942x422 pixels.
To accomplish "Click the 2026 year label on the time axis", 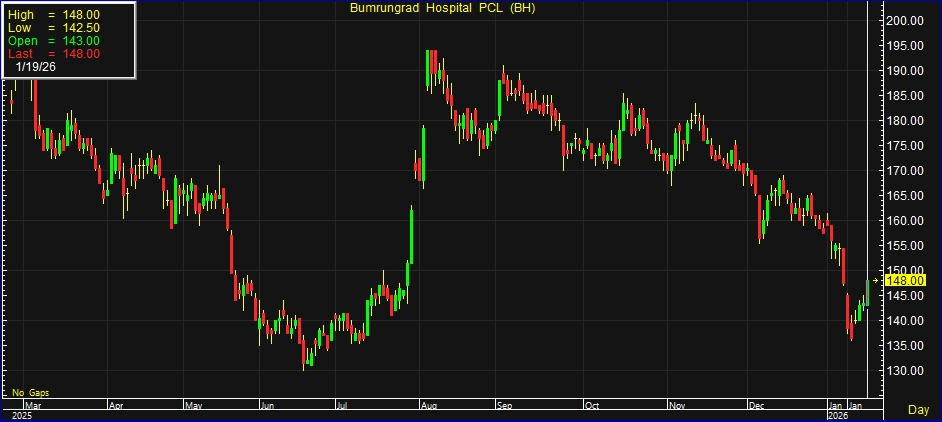I will point(838,414).
